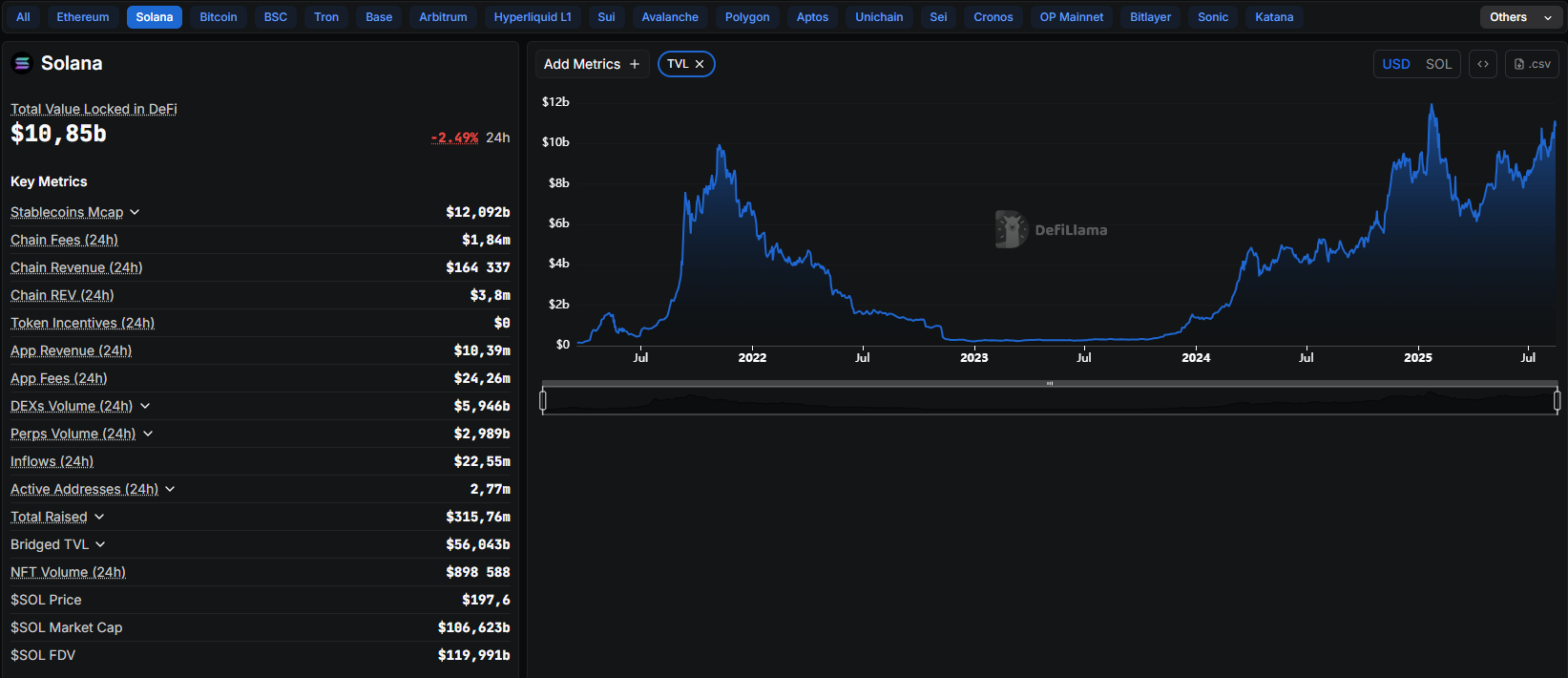Switch to the Arbitrum chain tab

point(443,17)
